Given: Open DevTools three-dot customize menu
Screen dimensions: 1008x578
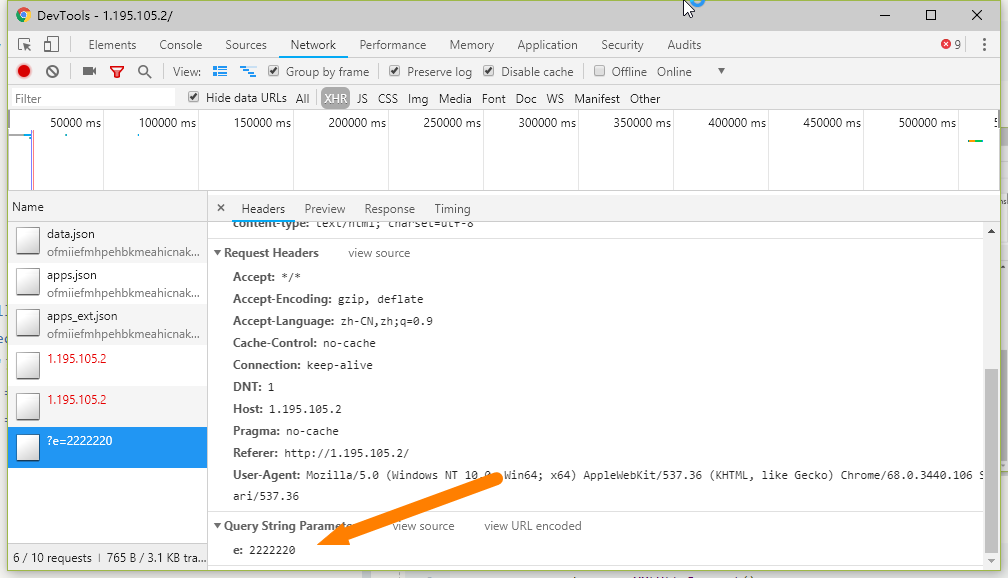Looking at the screenshot, I should click(x=984, y=44).
